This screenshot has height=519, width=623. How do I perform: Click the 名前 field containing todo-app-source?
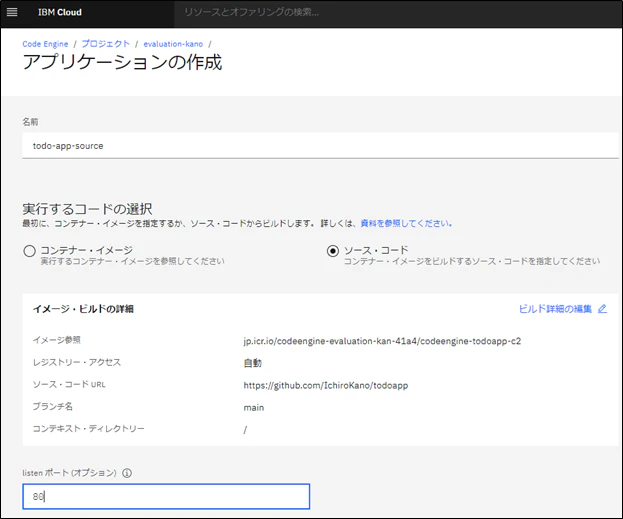[320, 145]
